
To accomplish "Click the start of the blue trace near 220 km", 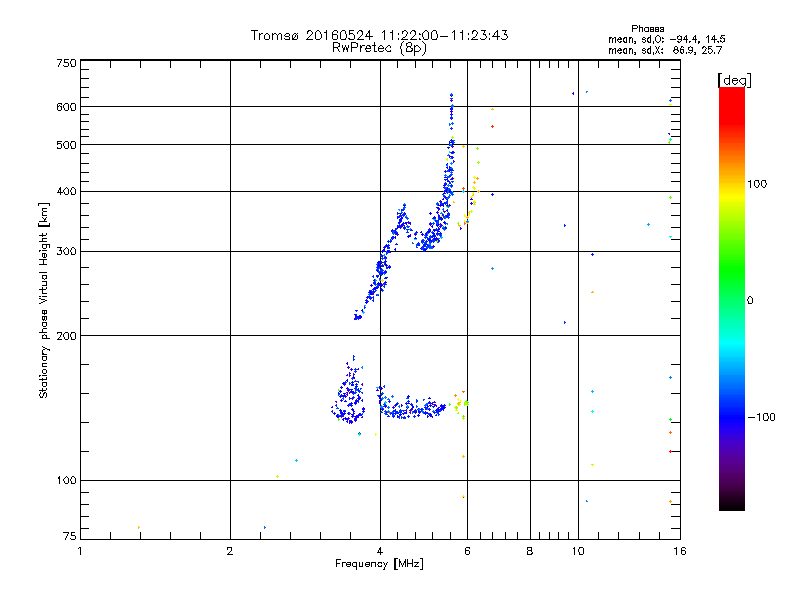I will [358, 317].
